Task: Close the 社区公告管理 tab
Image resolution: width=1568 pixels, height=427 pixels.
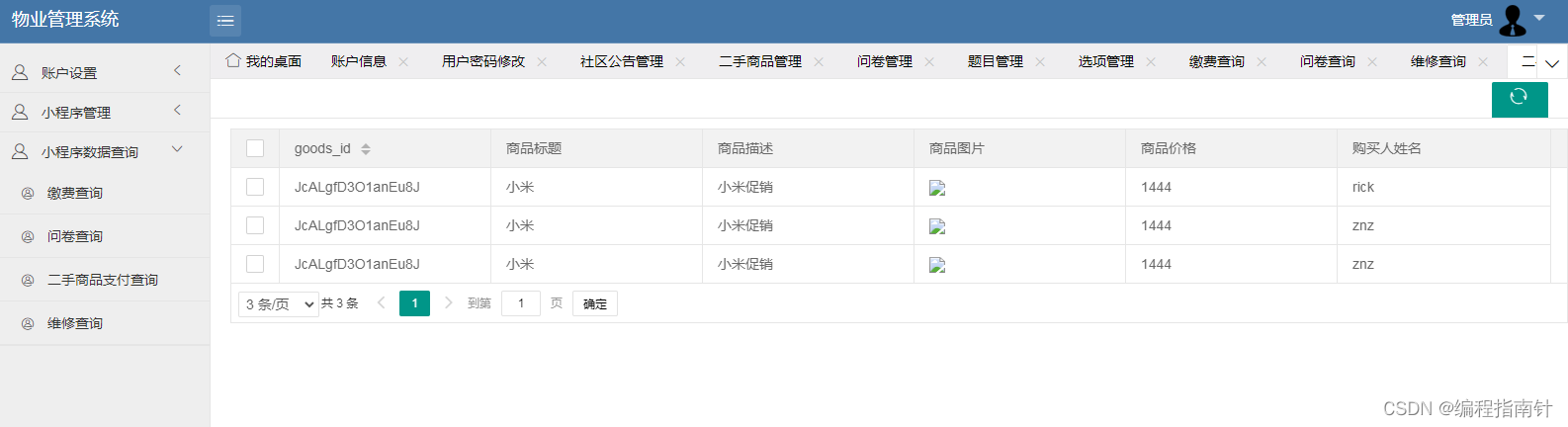Action: coord(680,61)
